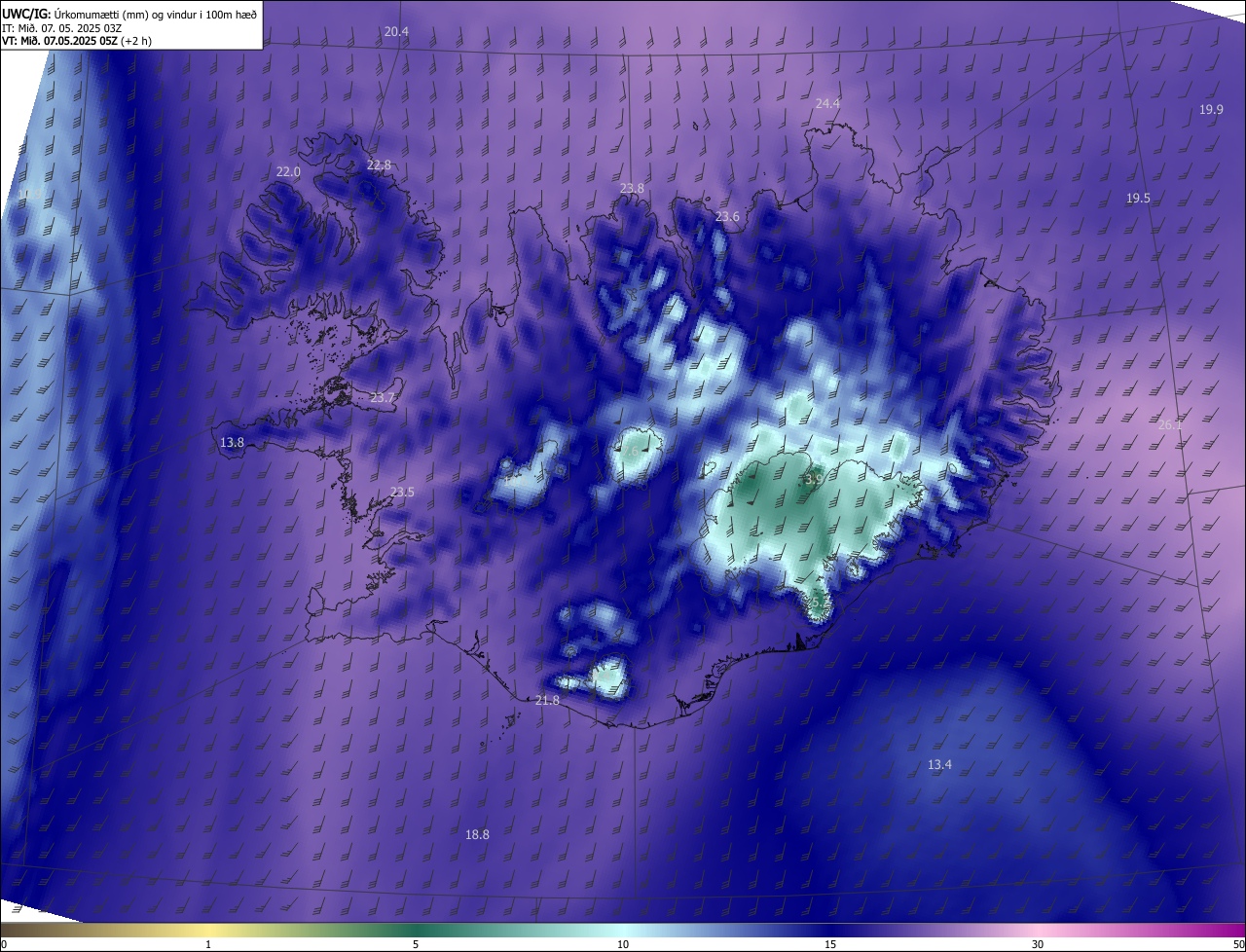Viewport: 1246px width, 952px height.
Task: Click the map value 21.8
Action: tap(547, 700)
